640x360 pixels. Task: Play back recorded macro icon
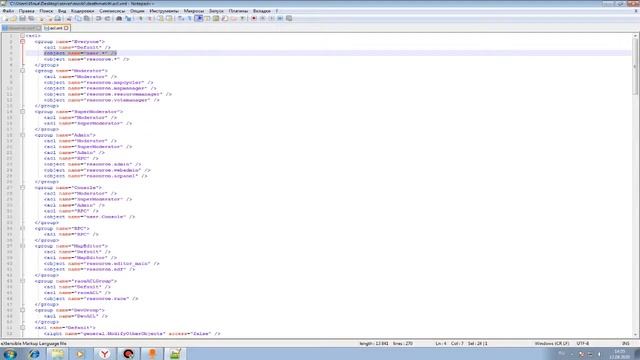click(271, 18)
